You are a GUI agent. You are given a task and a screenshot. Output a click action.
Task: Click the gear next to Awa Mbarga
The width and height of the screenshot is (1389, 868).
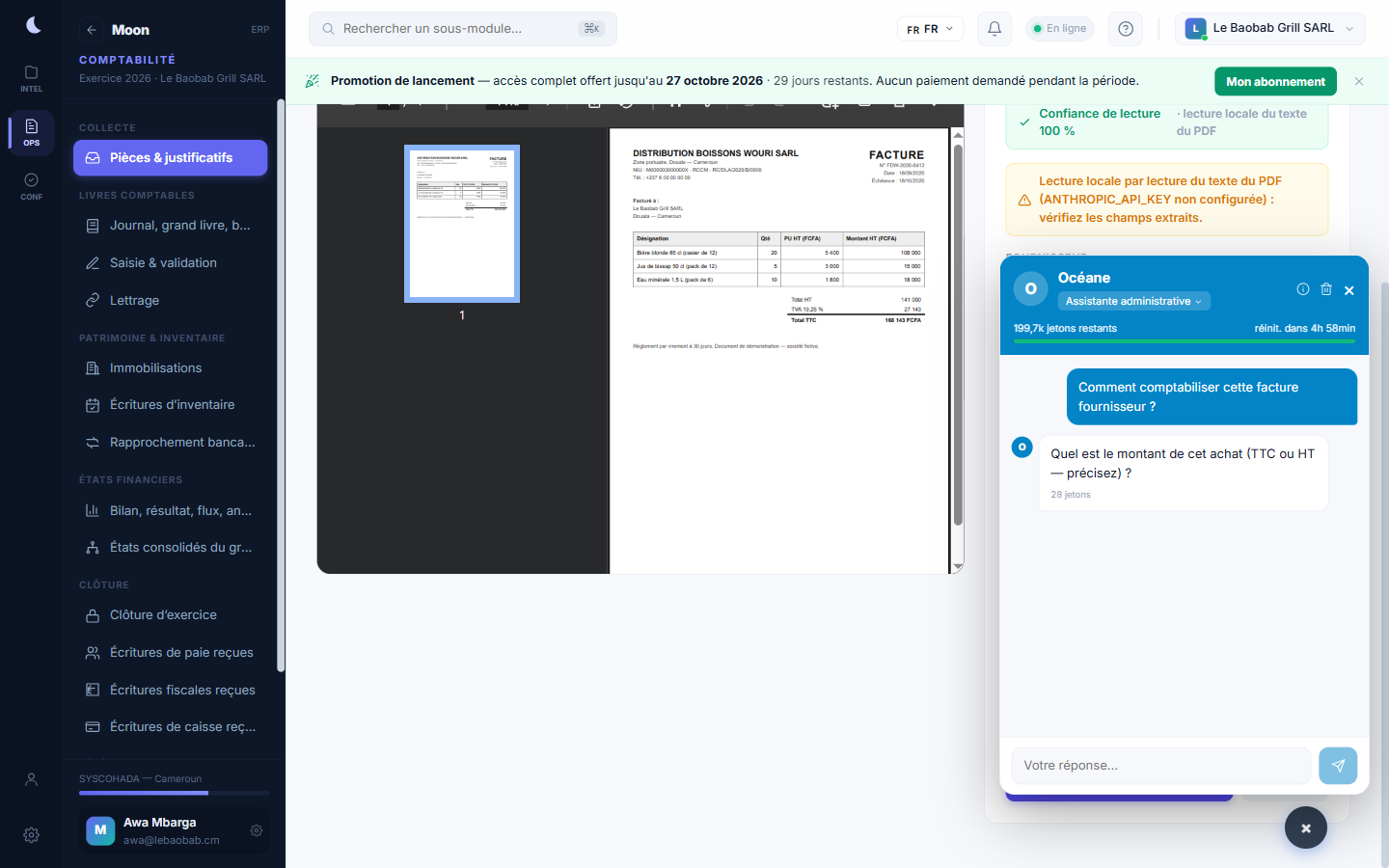tap(257, 830)
